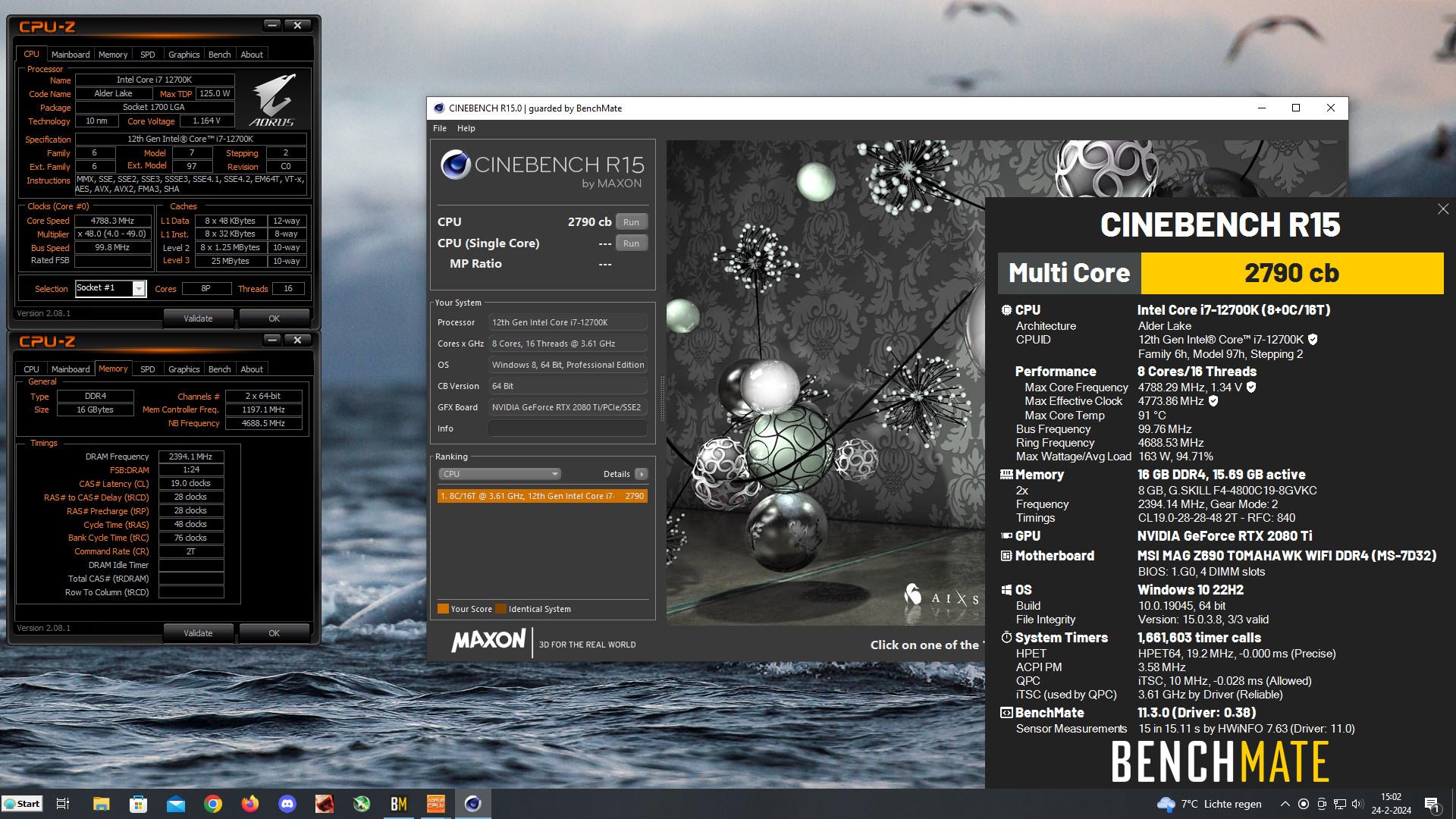The width and height of the screenshot is (1456, 819).
Task: Open the red creature game taskbar icon
Action: tap(325, 804)
